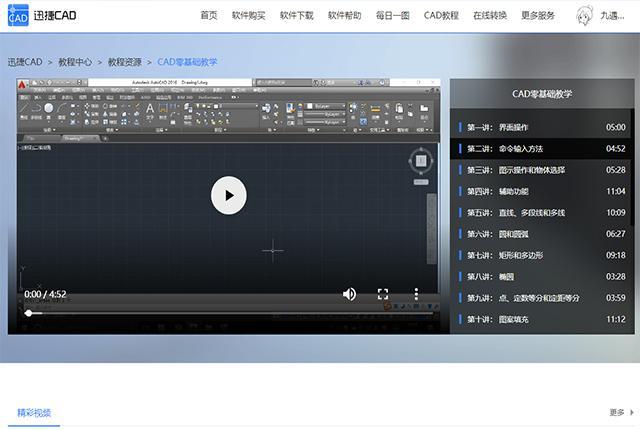Open the 九遇... user name link
The image size is (640, 430).
point(612,16)
